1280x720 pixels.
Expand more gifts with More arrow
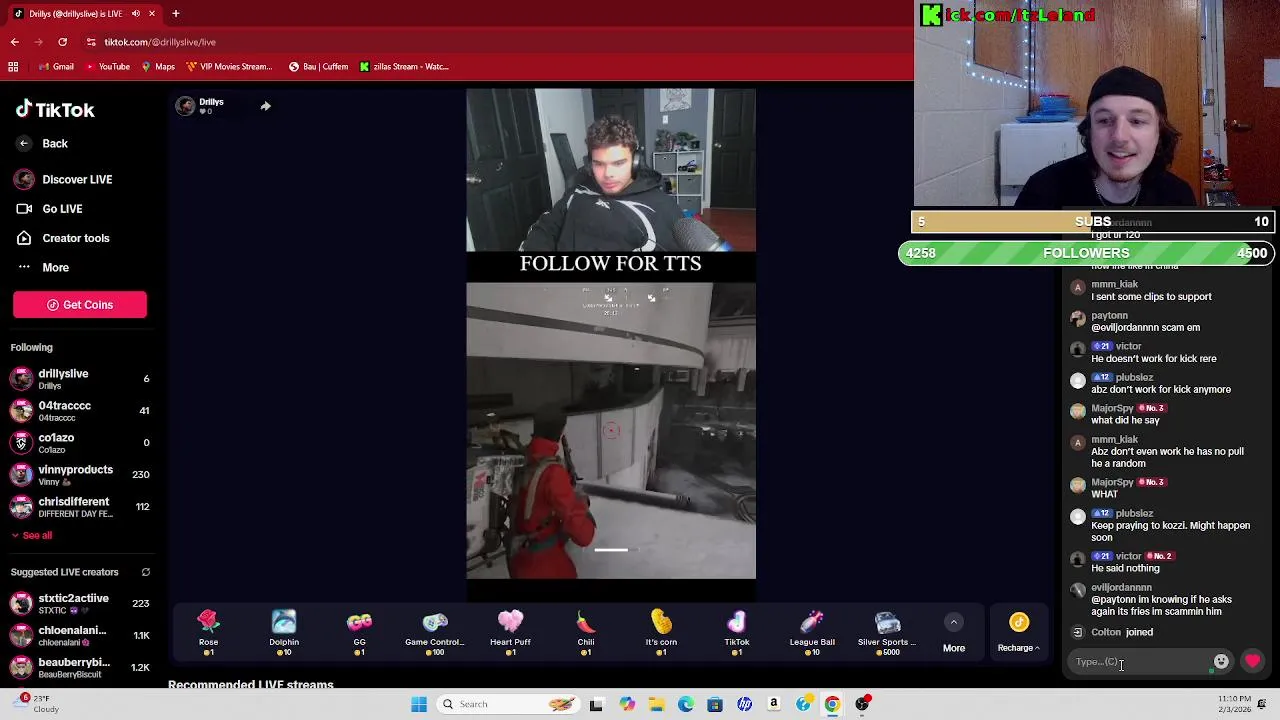[954, 633]
